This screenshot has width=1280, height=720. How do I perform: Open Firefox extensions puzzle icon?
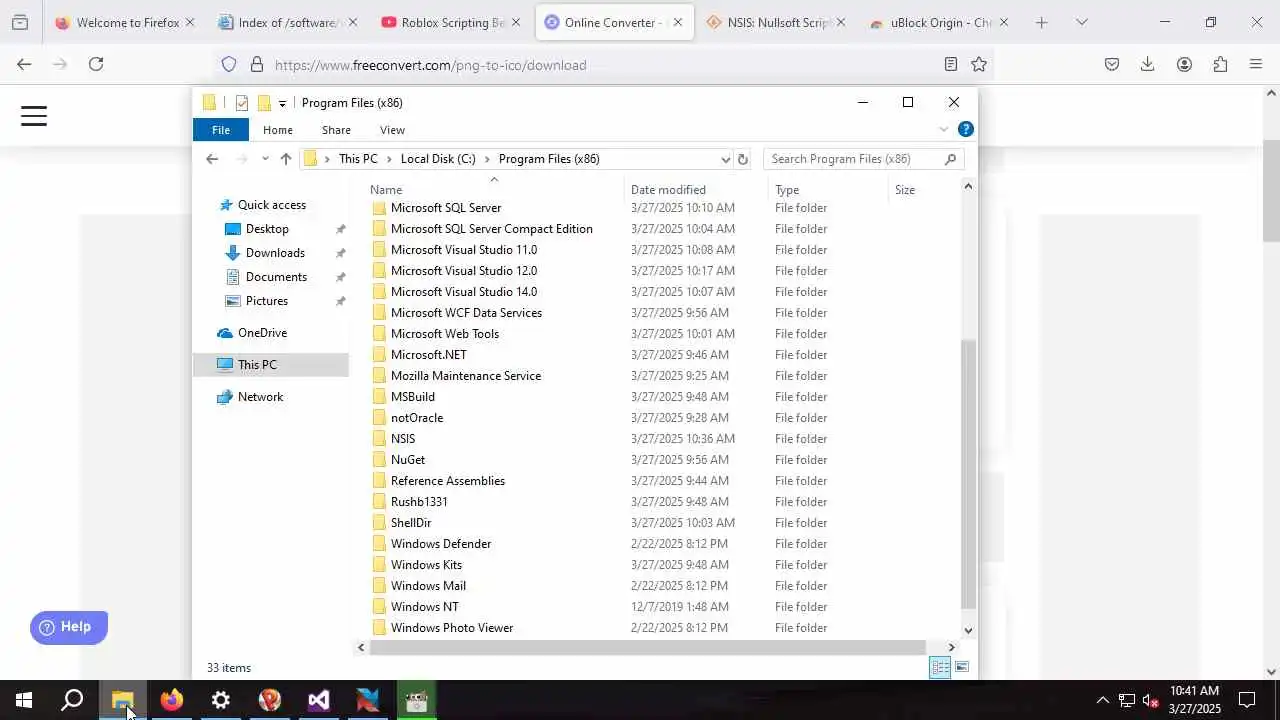tap(1220, 64)
